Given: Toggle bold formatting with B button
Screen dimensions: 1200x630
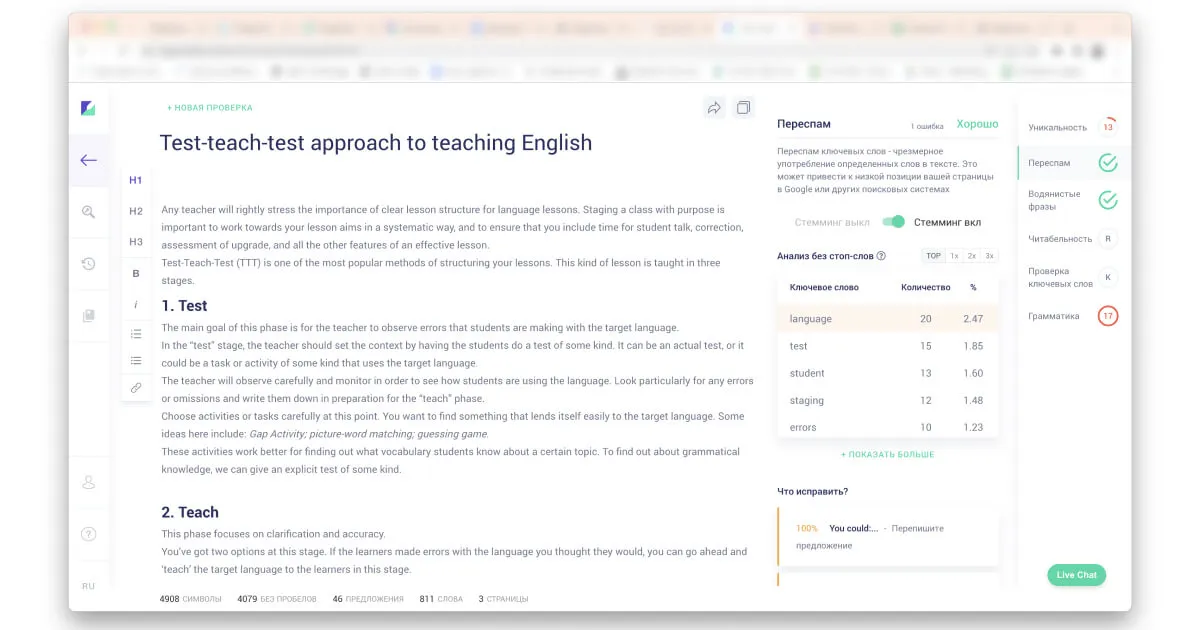Looking at the screenshot, I should click(136, 273).
